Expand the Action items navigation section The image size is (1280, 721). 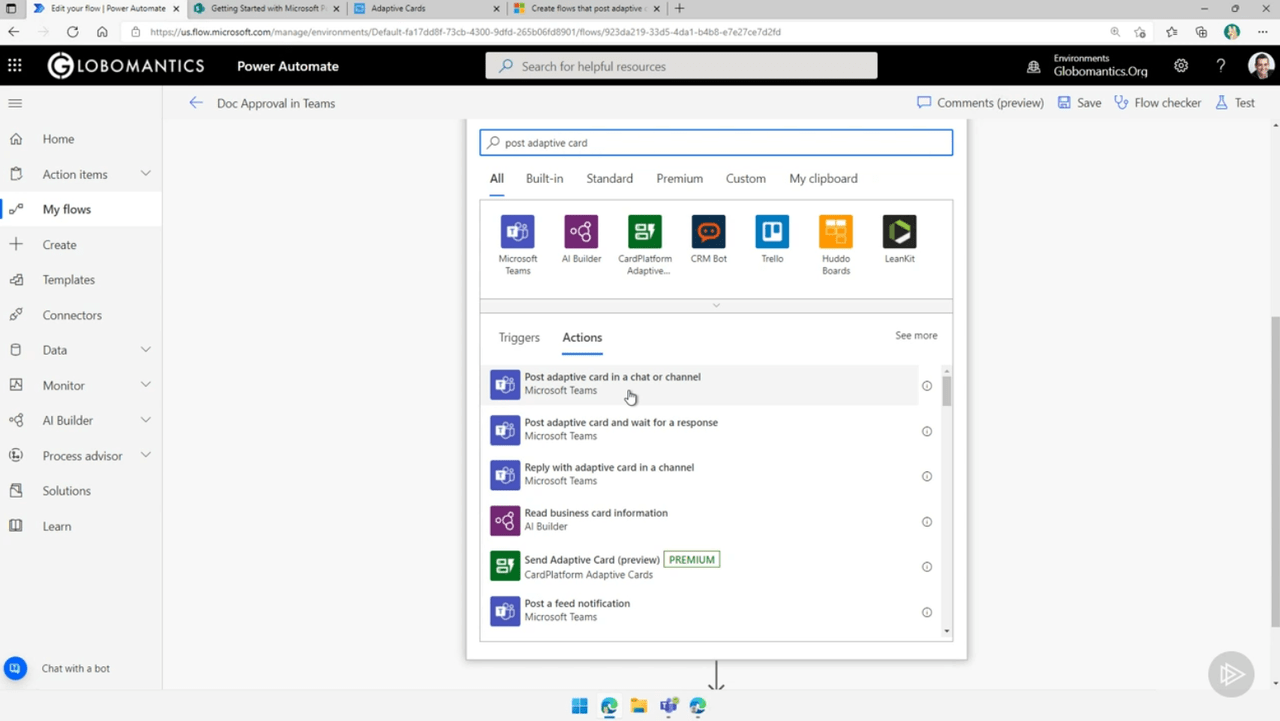[x=146, y=174]
